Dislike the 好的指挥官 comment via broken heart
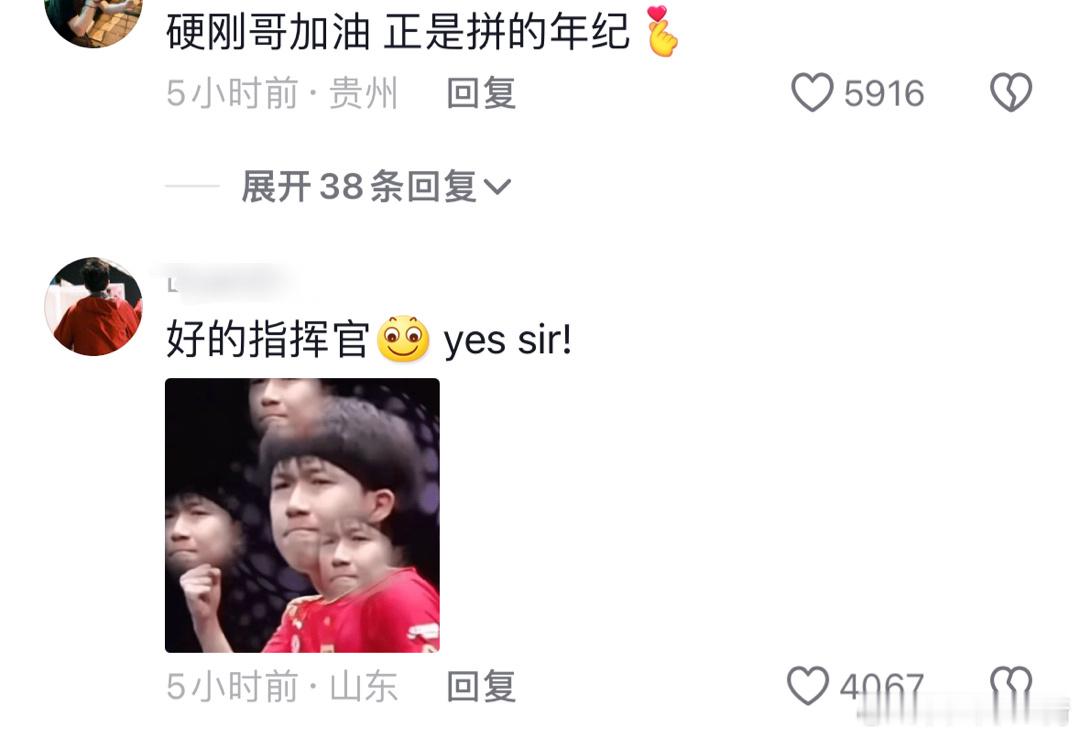Image resolution: width=1080 pixels, height=736 pixels. (x=1010, y=686)
